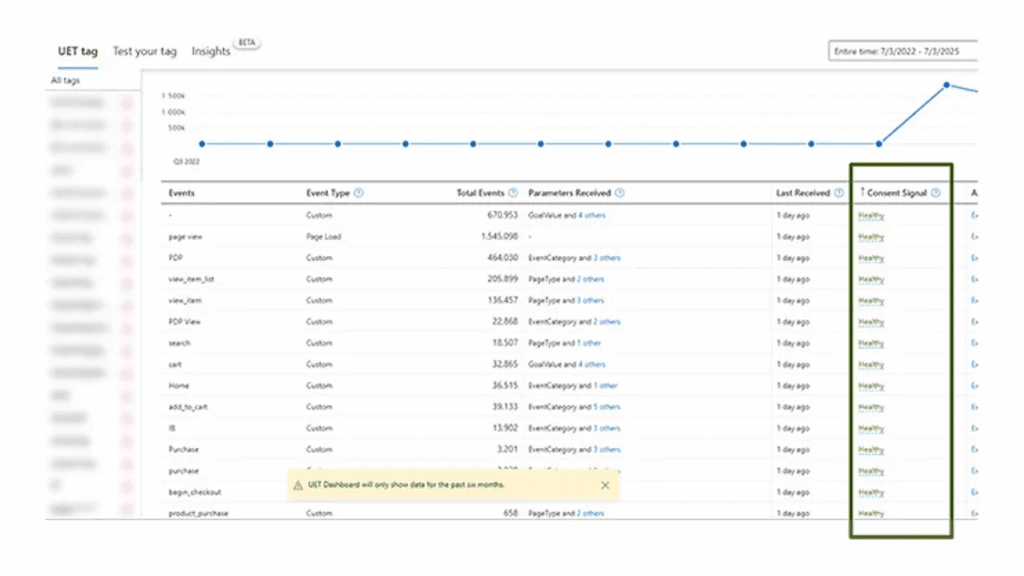Click the Page Load event type cell

pyautogui.click(x=323, y=236)
